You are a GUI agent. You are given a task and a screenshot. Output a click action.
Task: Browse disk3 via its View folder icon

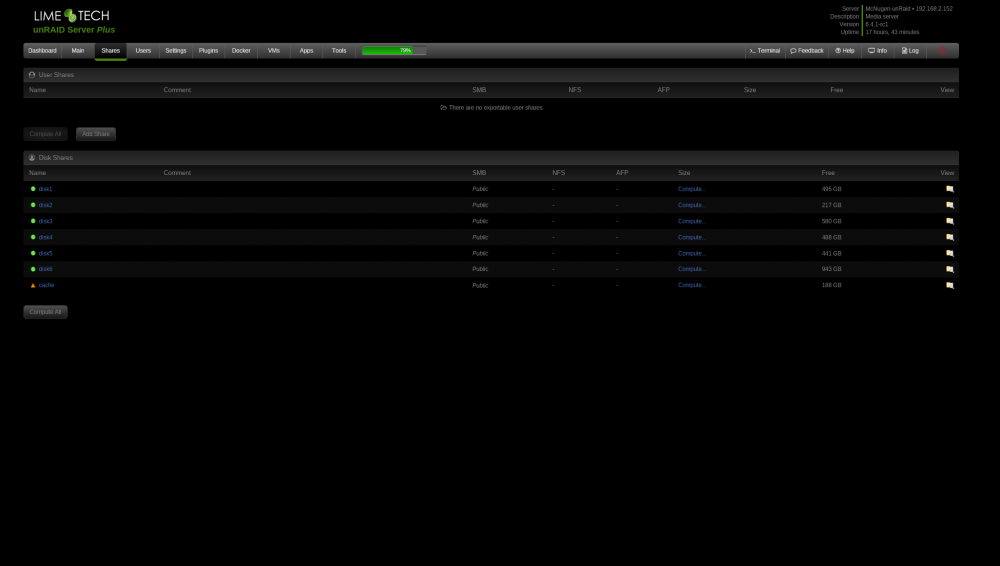[x=950, y=221]
